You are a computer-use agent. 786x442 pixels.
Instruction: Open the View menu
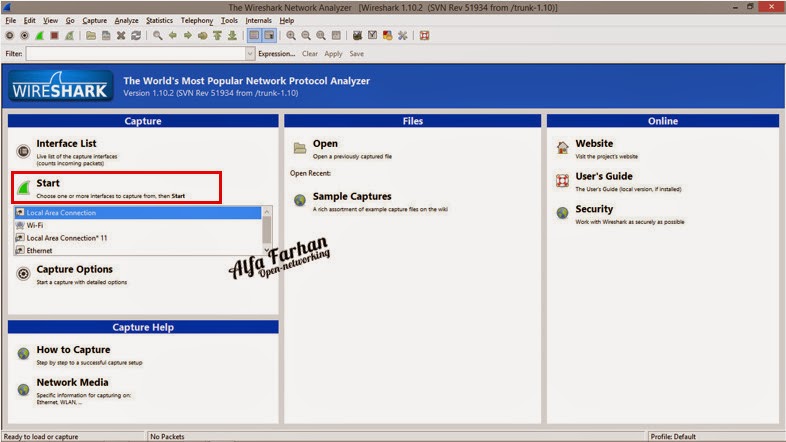pyautogui.click(x=50, y=21)
